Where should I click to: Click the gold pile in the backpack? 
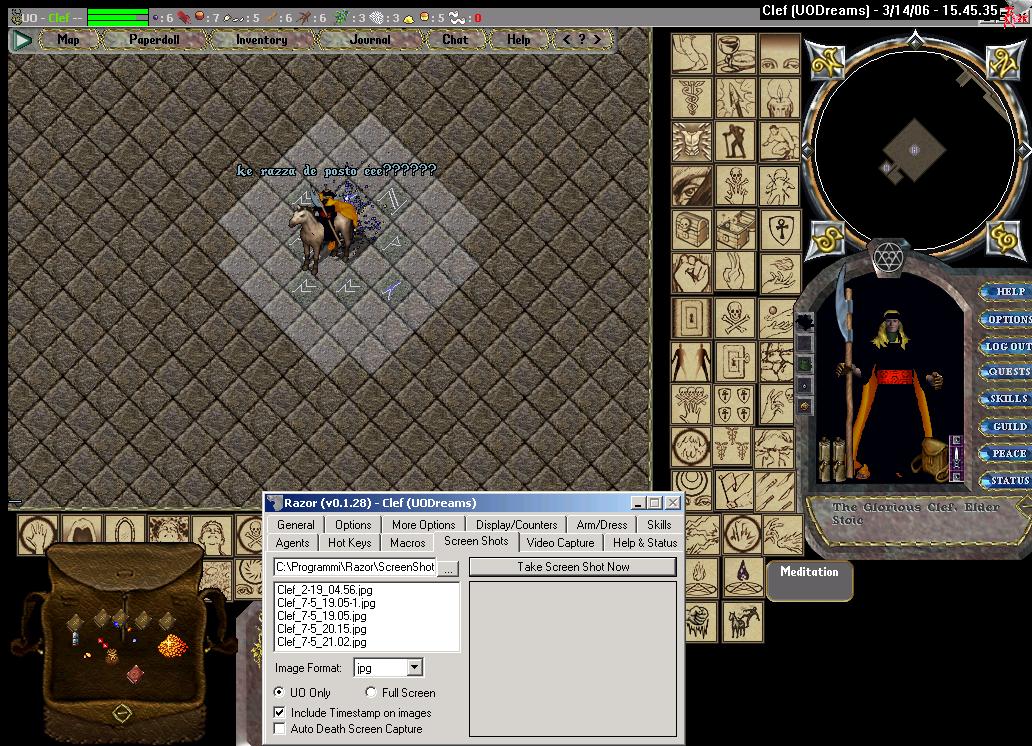(172, 645)
